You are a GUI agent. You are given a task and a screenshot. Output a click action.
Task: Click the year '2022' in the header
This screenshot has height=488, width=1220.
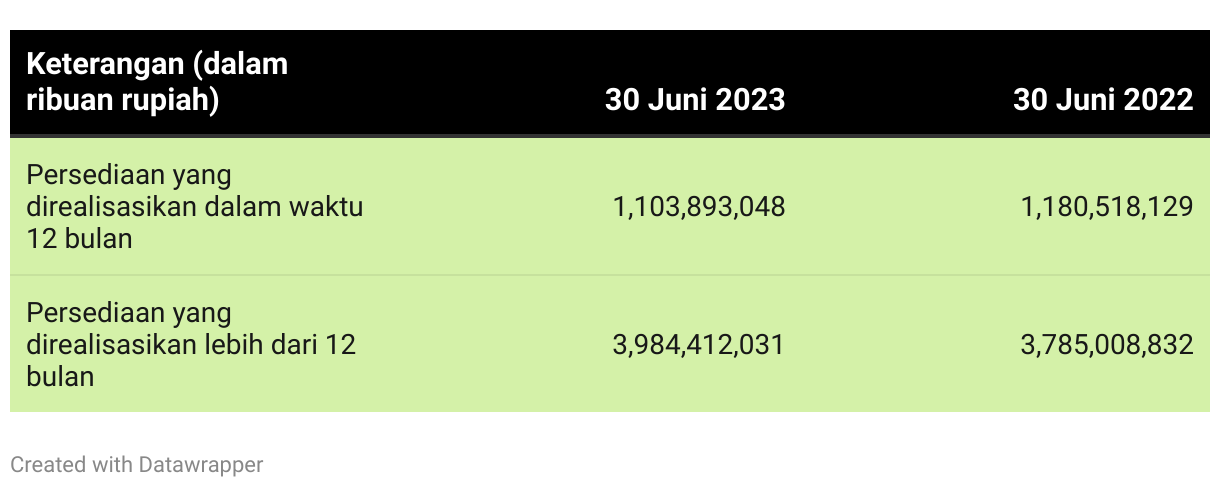(x=1157, y=100)
